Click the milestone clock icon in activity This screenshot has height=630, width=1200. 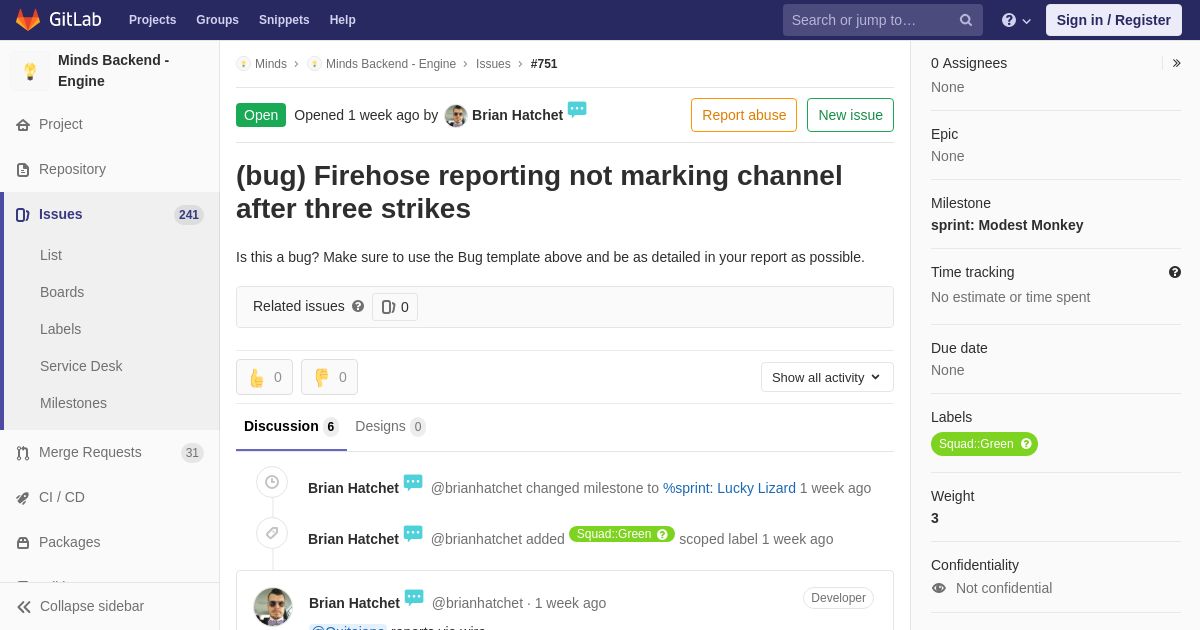272,482
